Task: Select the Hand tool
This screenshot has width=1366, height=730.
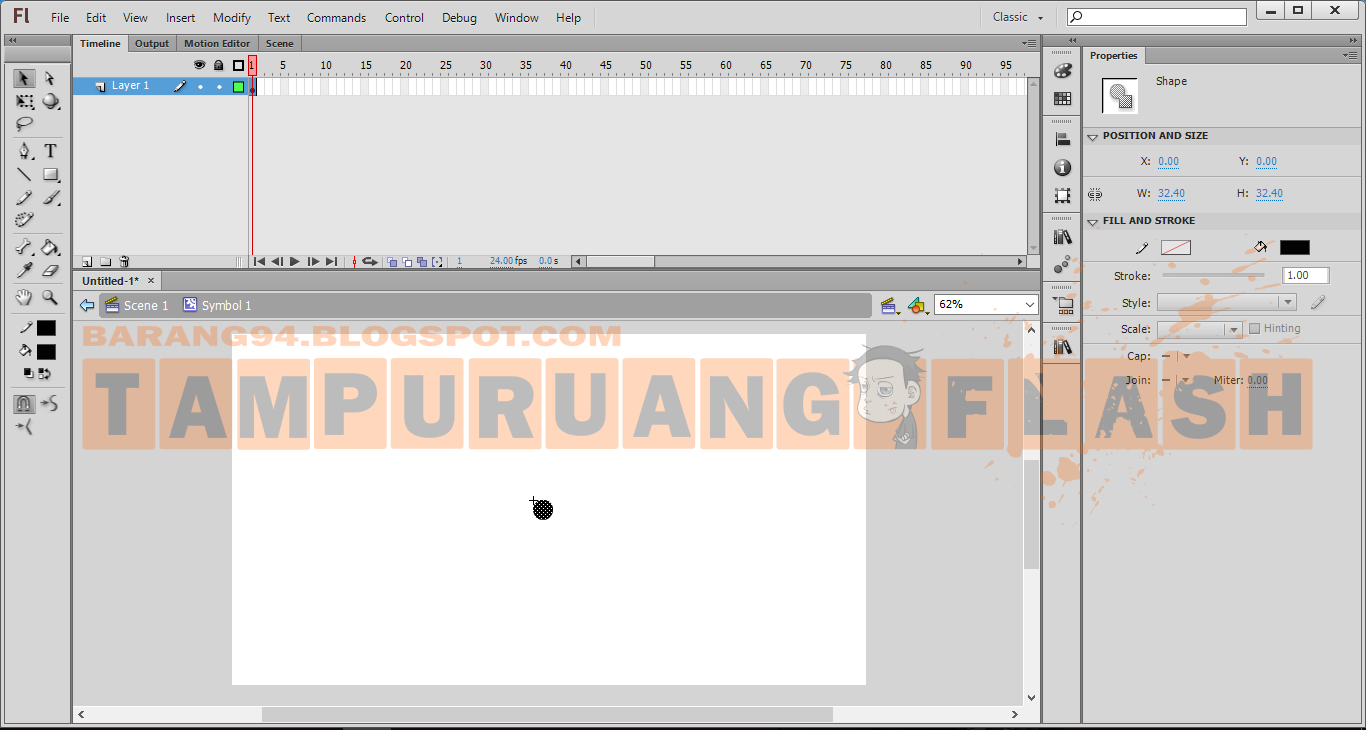Action: [24, 298]
